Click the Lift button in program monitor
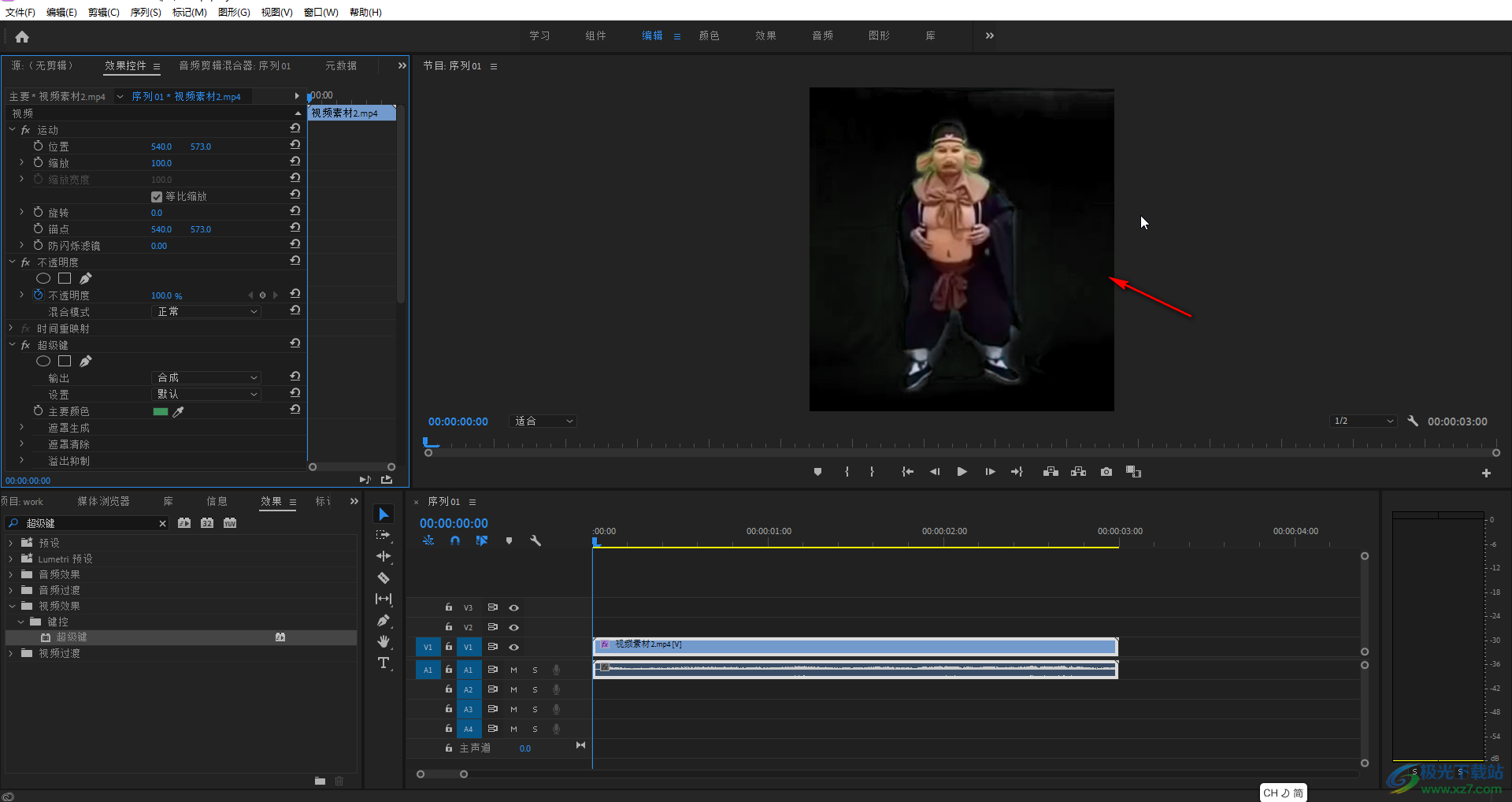The width and height of the screenshot is (1512, 802). point(1051,472)
